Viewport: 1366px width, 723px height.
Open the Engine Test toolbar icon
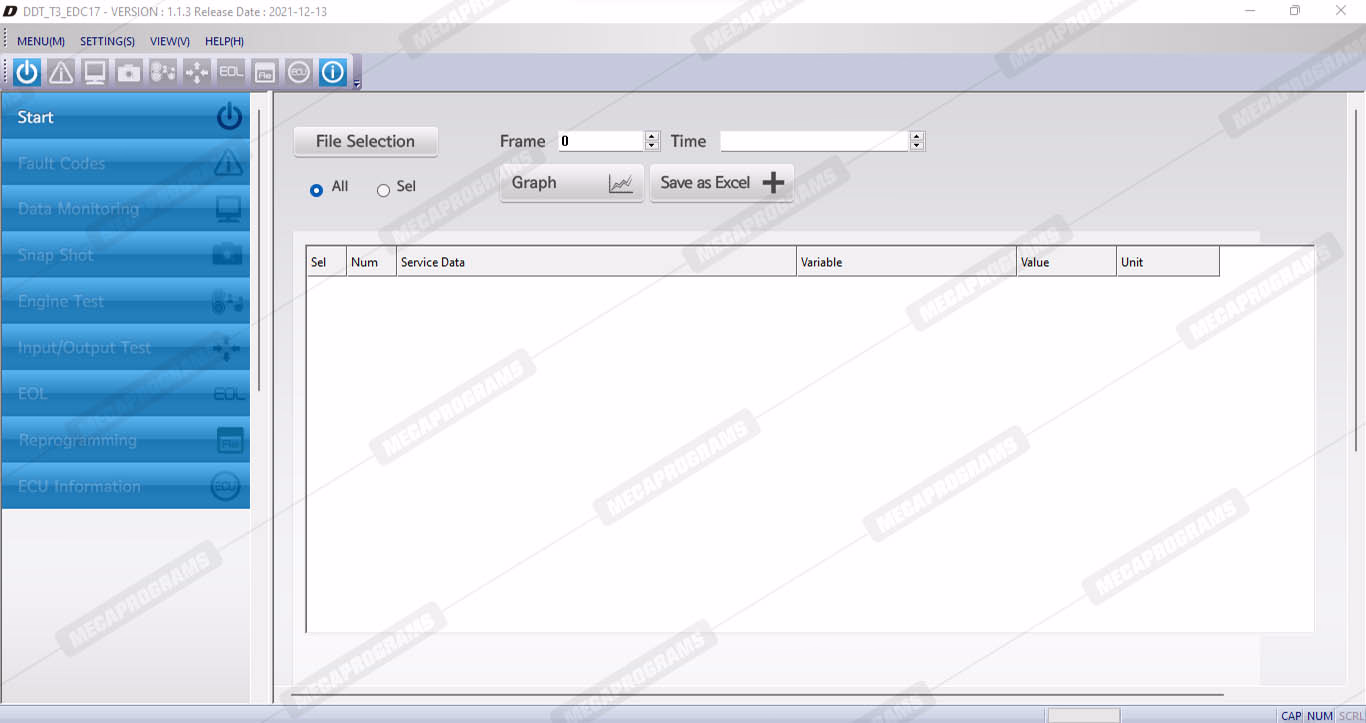(163, 72)
